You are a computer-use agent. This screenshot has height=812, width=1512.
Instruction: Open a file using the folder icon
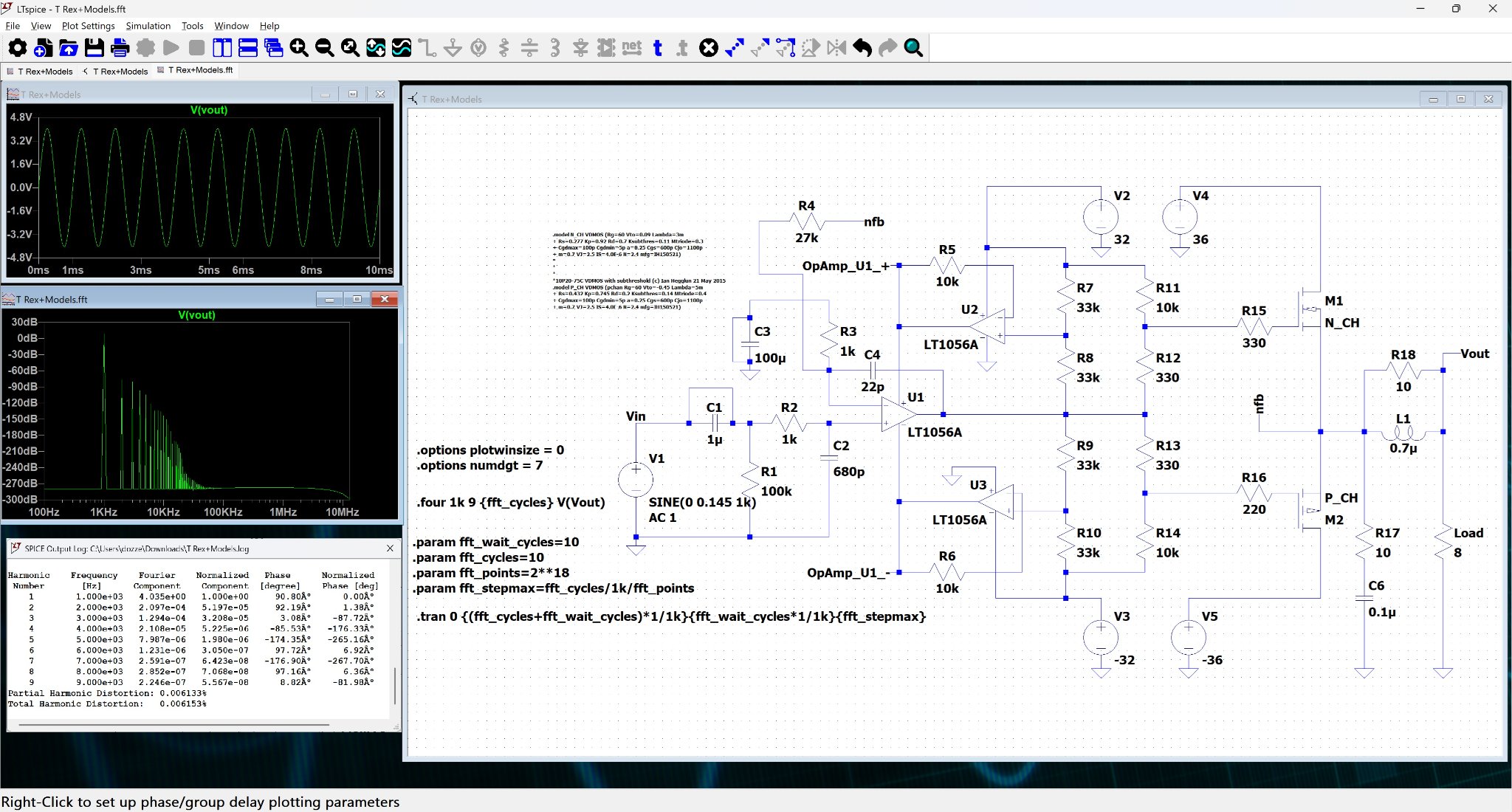(69, 48)
